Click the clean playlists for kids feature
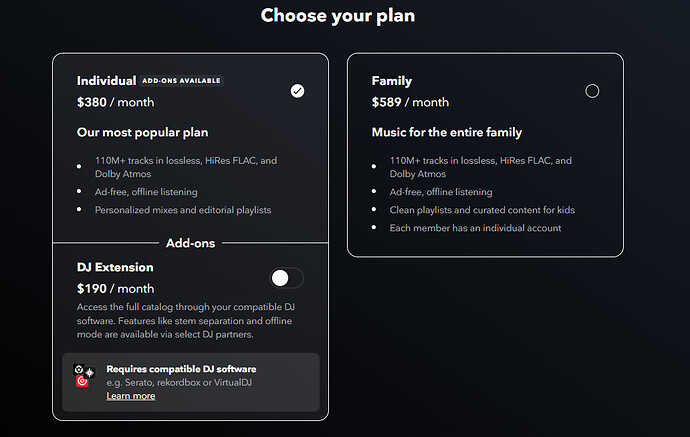This screenshot has height=437, width=690. pos(482,210)
